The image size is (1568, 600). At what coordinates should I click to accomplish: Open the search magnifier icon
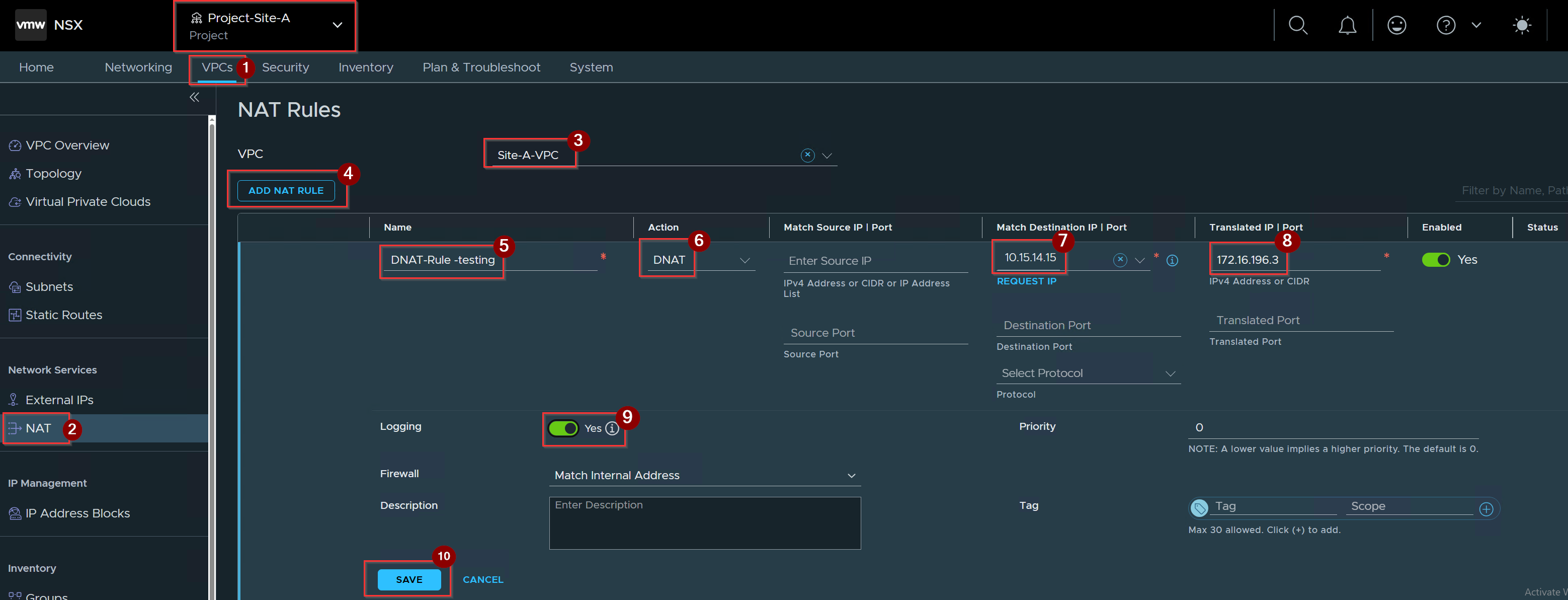(1298, 25)
